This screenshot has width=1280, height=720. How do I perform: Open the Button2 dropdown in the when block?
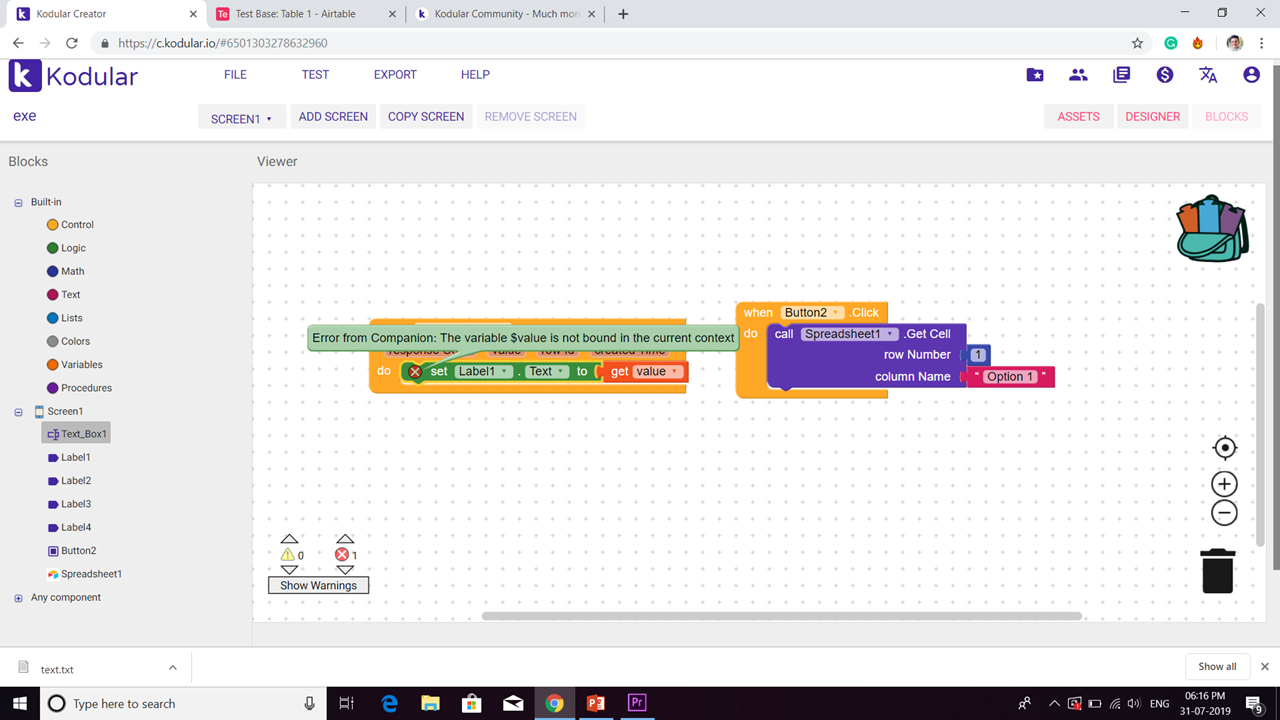(x=812, y=313)
